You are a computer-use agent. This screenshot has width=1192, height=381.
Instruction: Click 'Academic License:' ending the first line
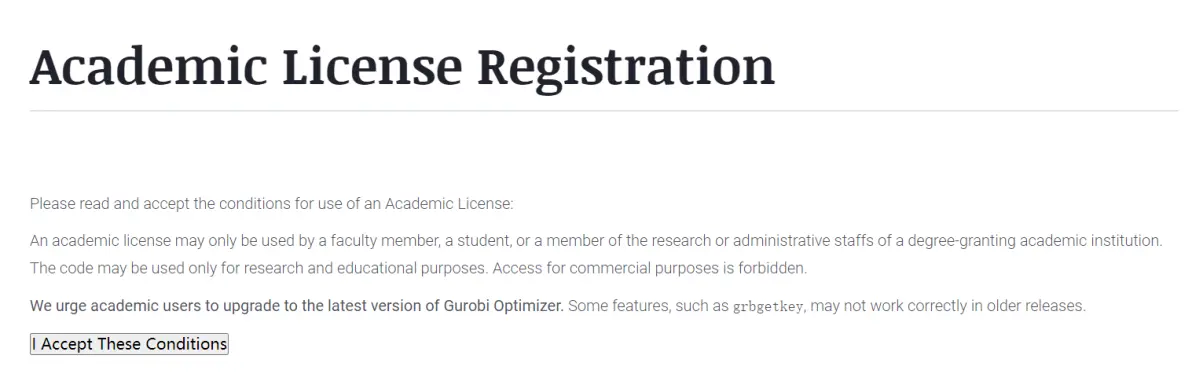449,204
